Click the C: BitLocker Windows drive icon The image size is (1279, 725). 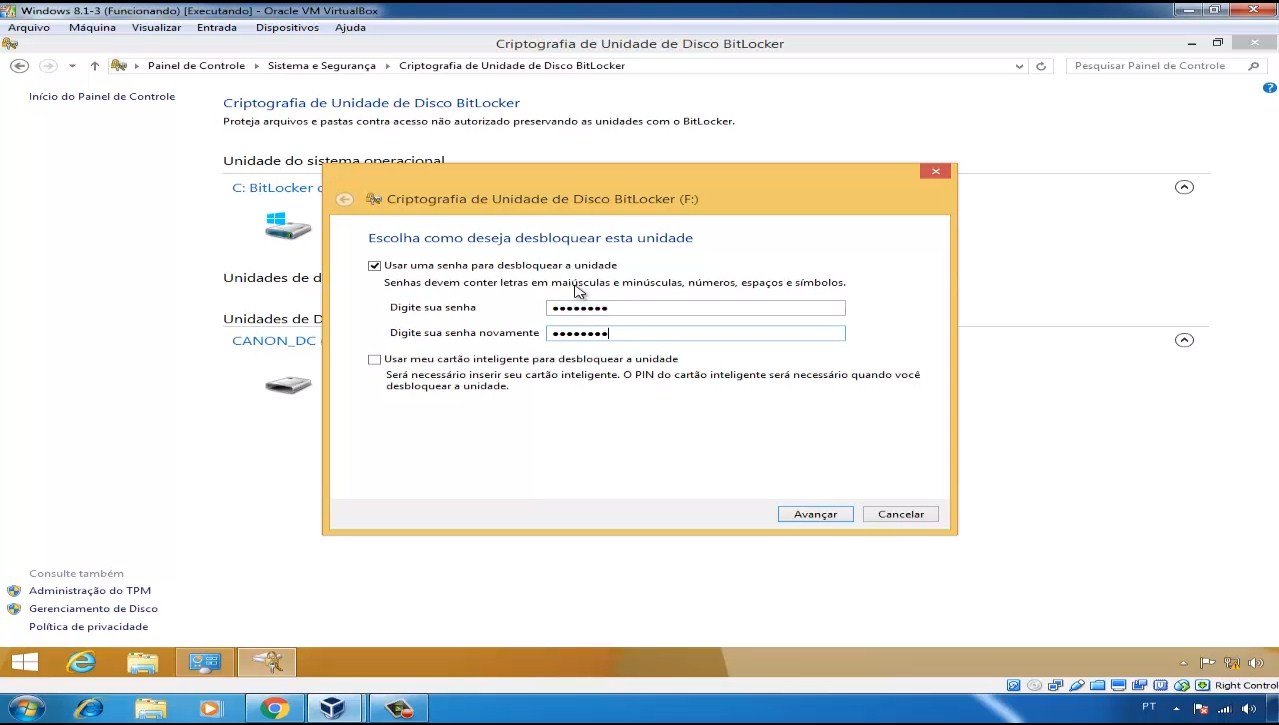[287, 225]
